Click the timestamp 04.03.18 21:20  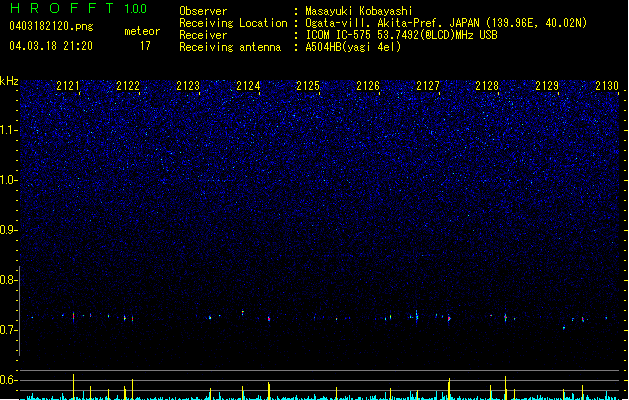51,45
